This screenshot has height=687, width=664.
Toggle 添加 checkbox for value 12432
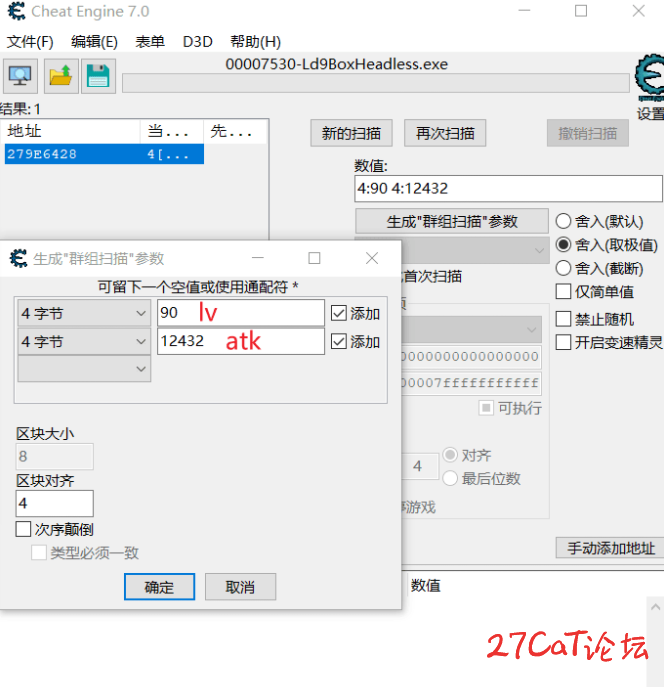(339, 341)
